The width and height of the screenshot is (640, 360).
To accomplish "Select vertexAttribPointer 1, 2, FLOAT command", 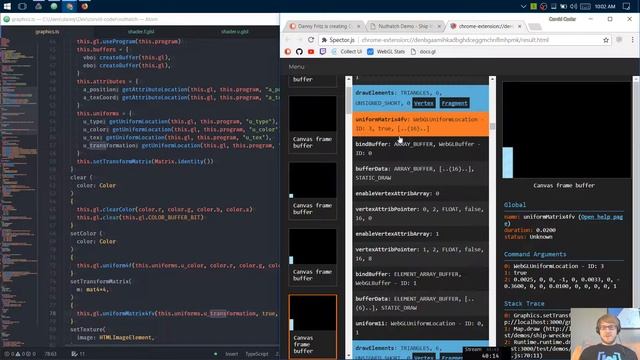I will click(420, 254).
